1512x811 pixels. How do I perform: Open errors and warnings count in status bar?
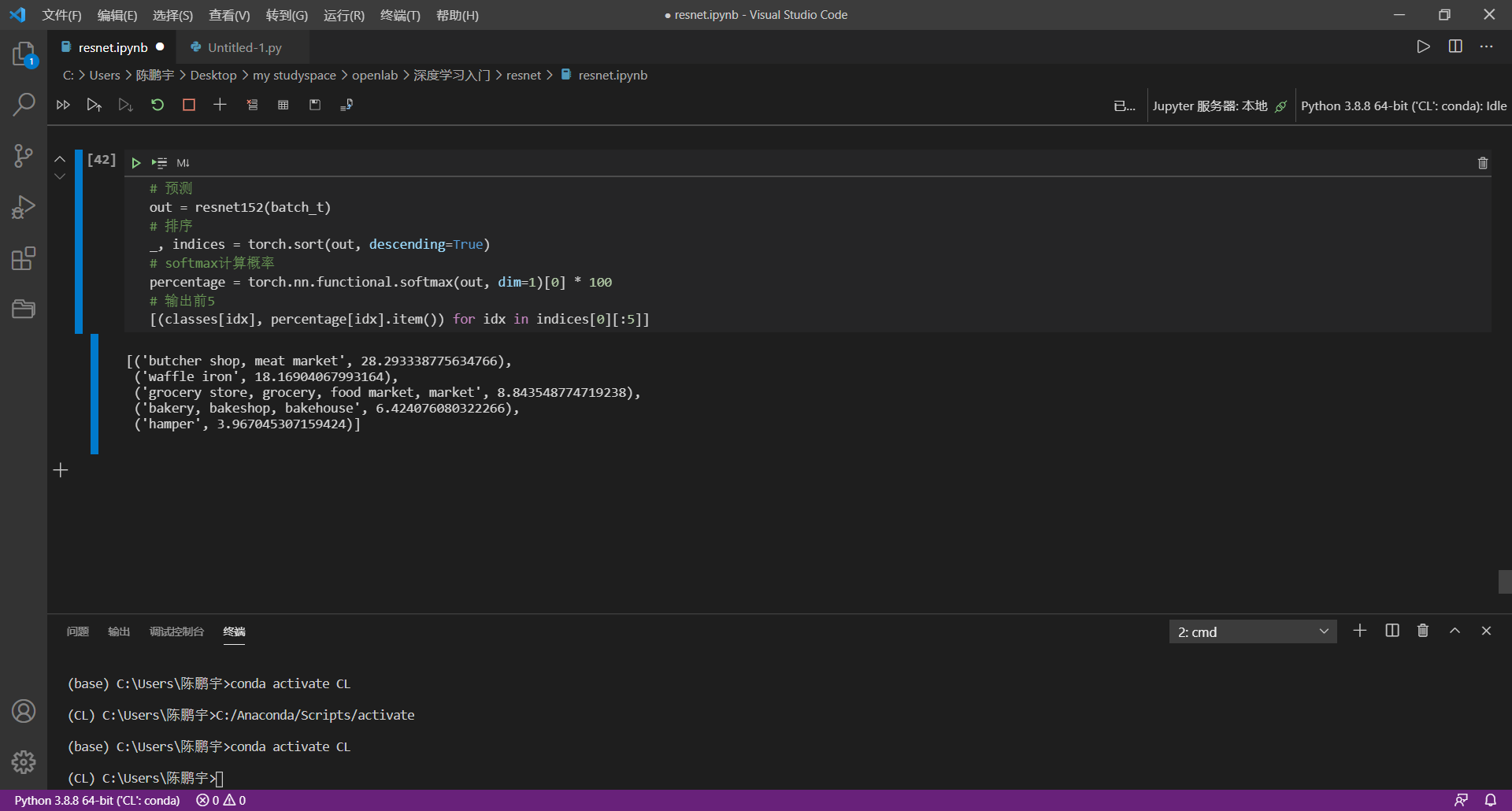221,801
